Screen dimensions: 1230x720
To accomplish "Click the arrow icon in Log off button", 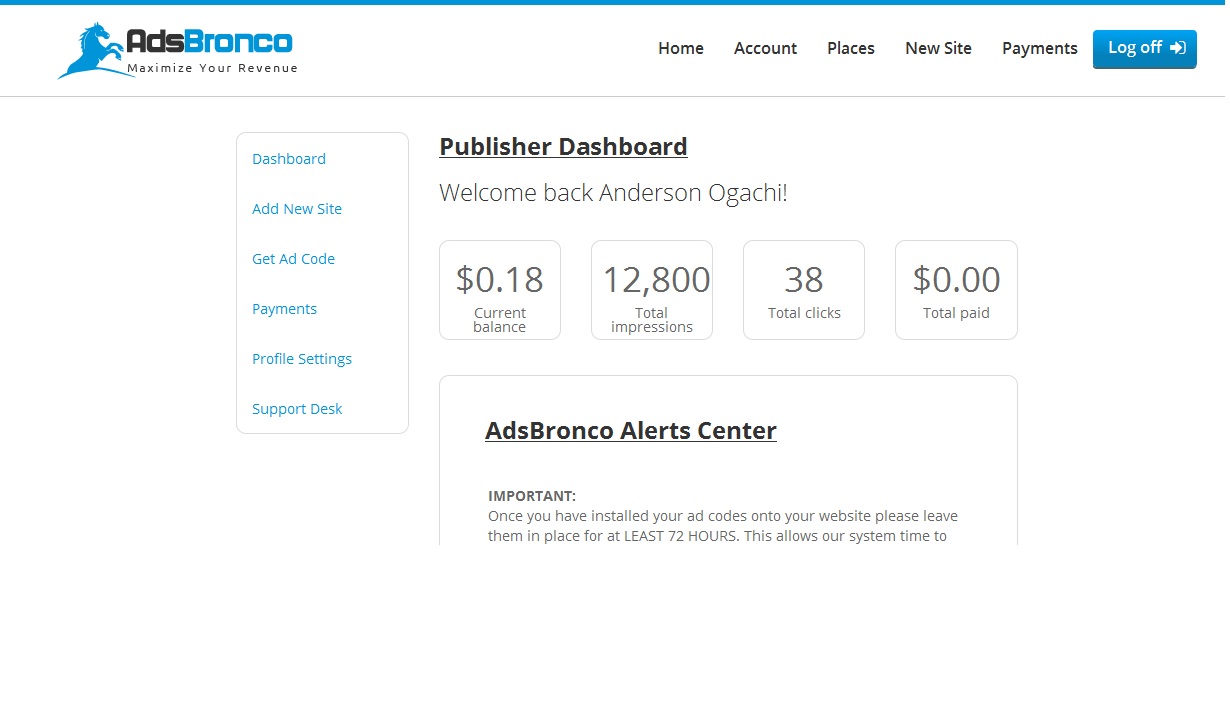I will click(1178, 48).
